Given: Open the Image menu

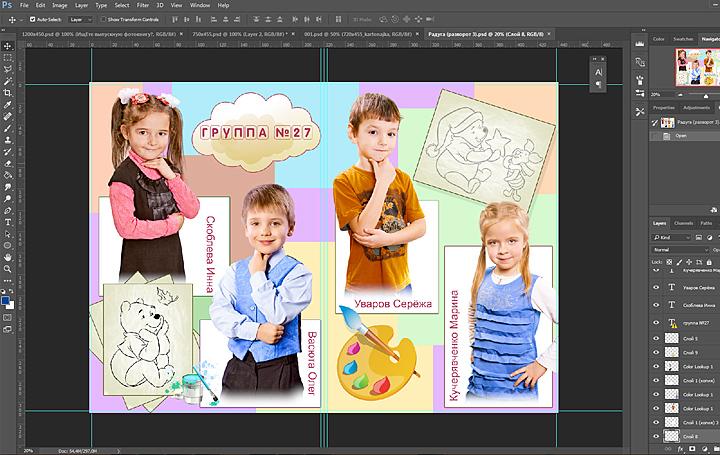Looking at the screenshot, I should tap(60, 6).
